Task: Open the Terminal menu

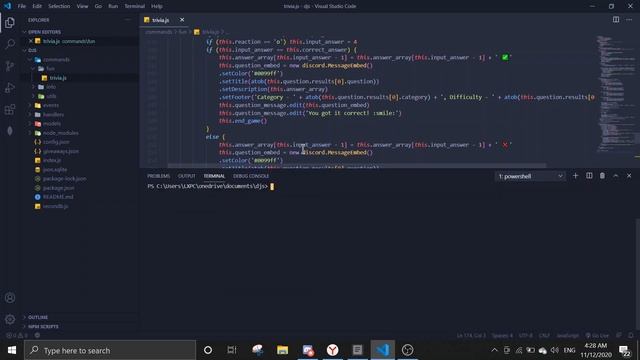Action: point(135,6)
